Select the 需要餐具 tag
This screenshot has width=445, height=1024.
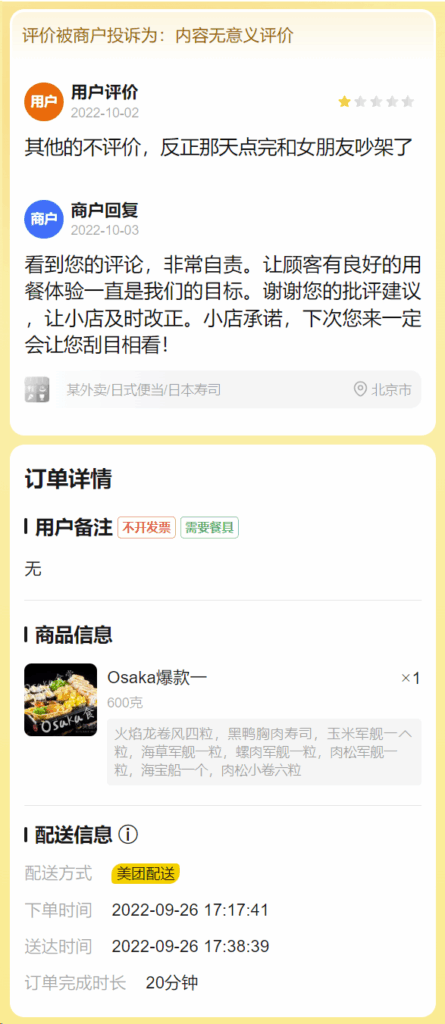pyautogui.click(x=209, y=528)
